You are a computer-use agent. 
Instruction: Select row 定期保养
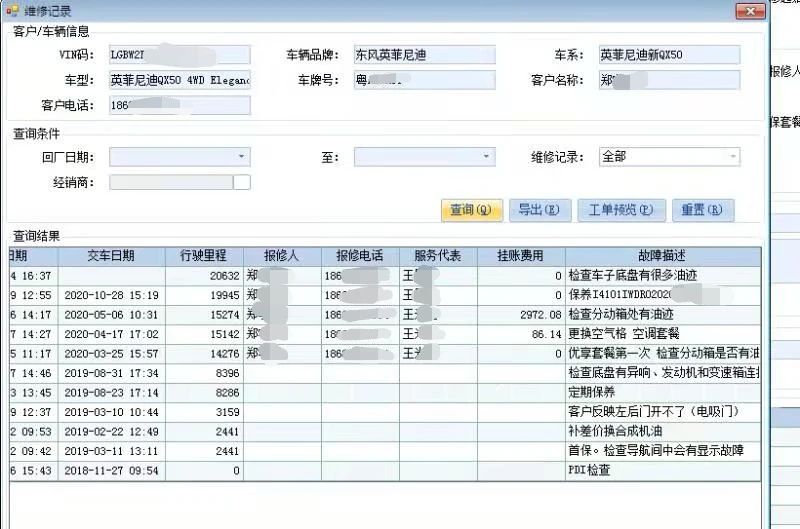coord(385,392)
